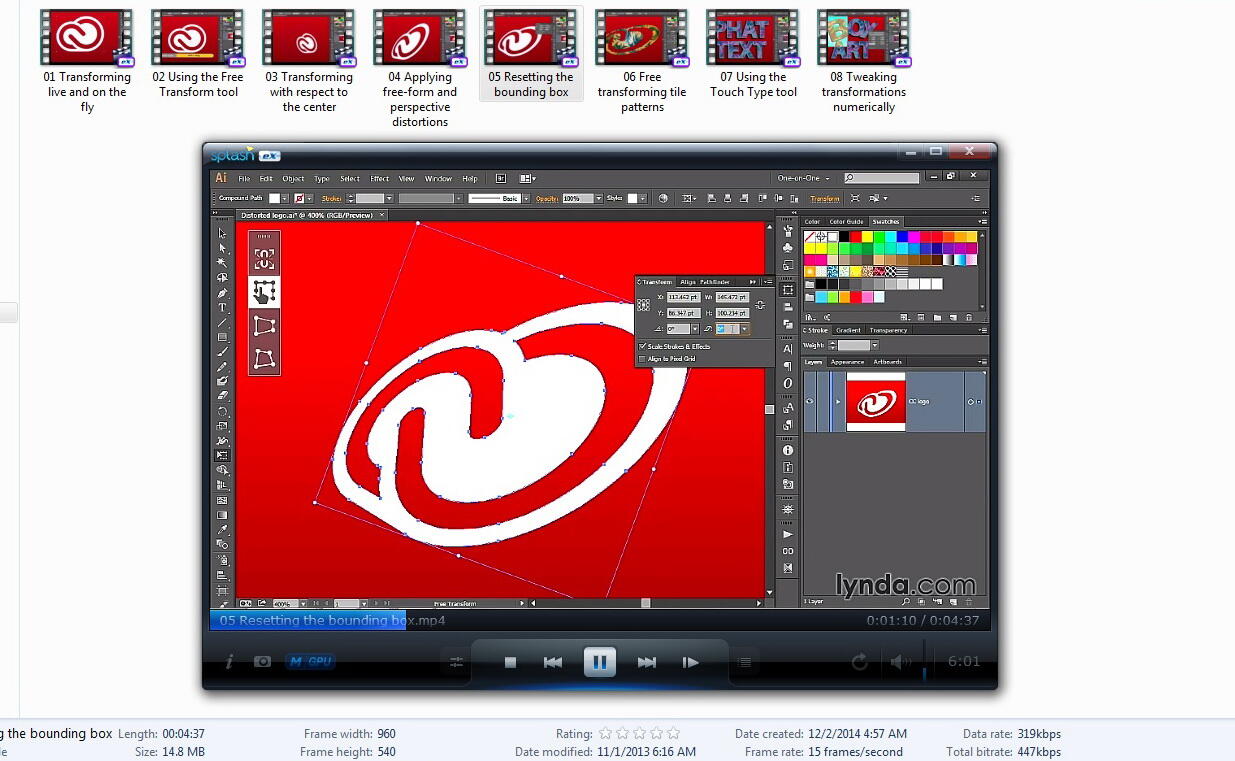Take a snapshot with the camera icon

click(x=262, y=661)
